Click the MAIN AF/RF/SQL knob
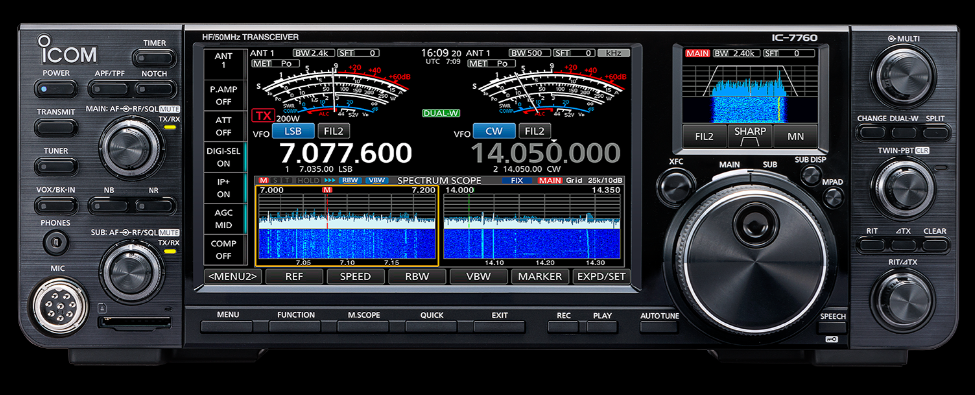Screen dimensions: 975x395 tap(131, 147)
